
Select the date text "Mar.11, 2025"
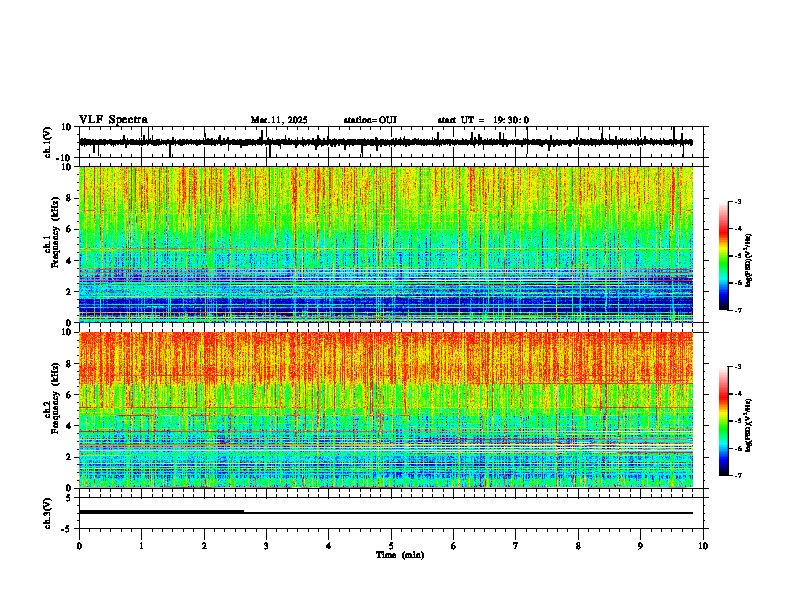(279, 120)
